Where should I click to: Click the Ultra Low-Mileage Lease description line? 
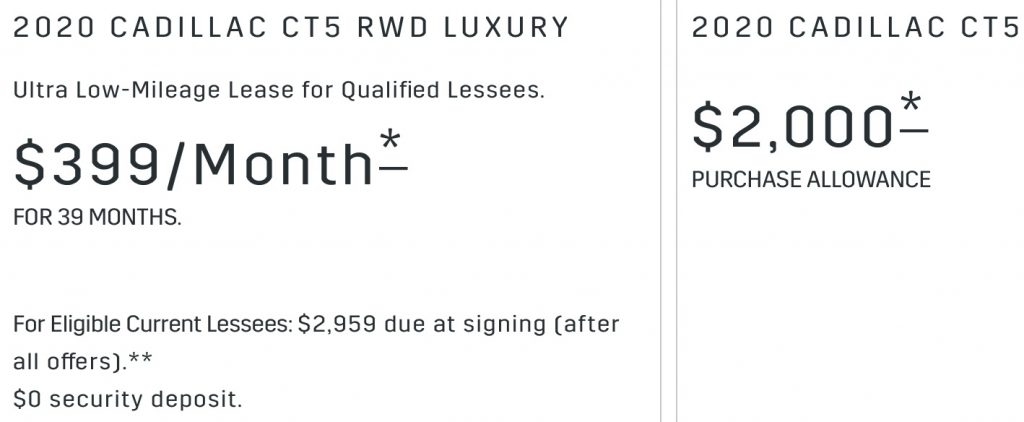pos(279,90)
